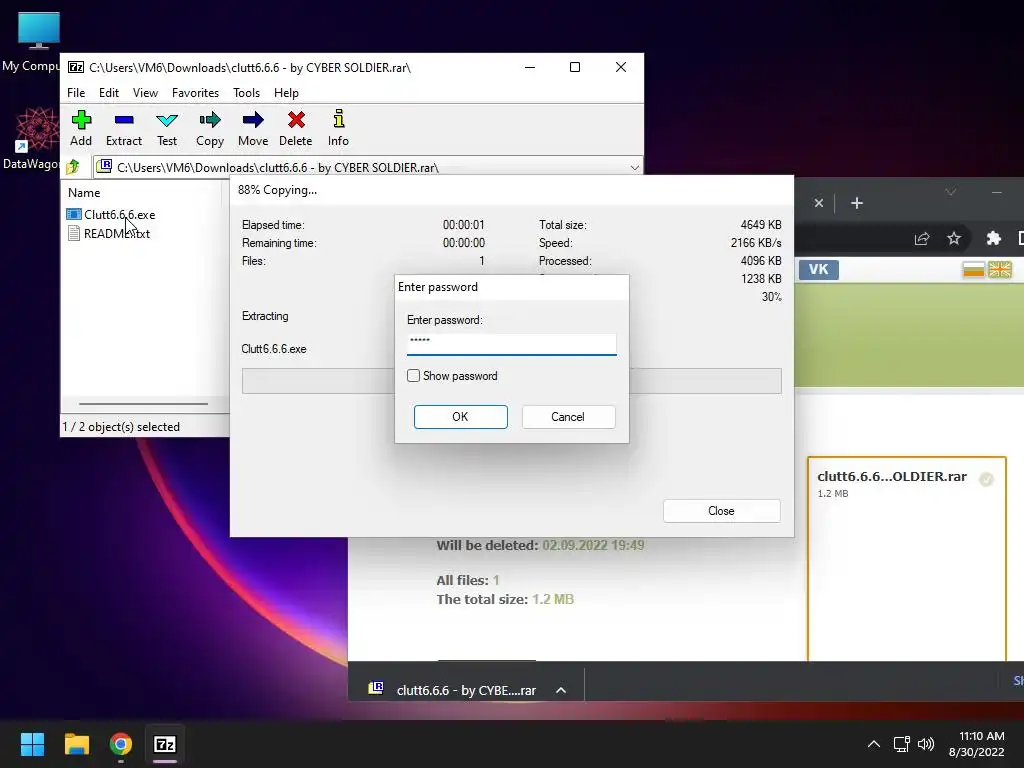Screen dimensions: 1024x768
Task: Click the '2166 KB/s' speed value
Action: point(756,243)
